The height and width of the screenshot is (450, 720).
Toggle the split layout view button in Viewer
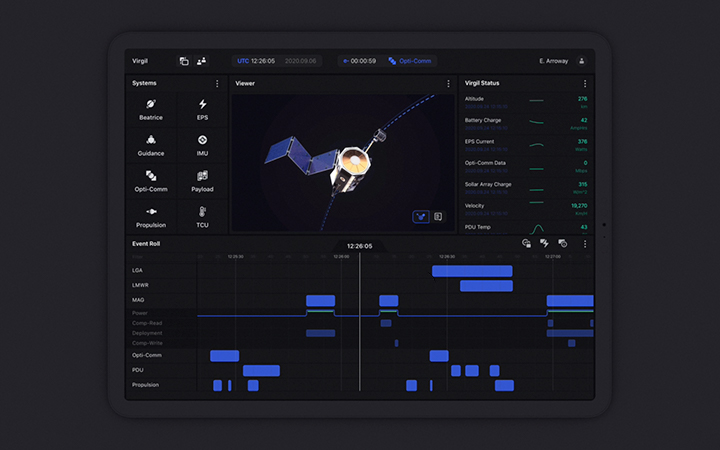(438, 217)
